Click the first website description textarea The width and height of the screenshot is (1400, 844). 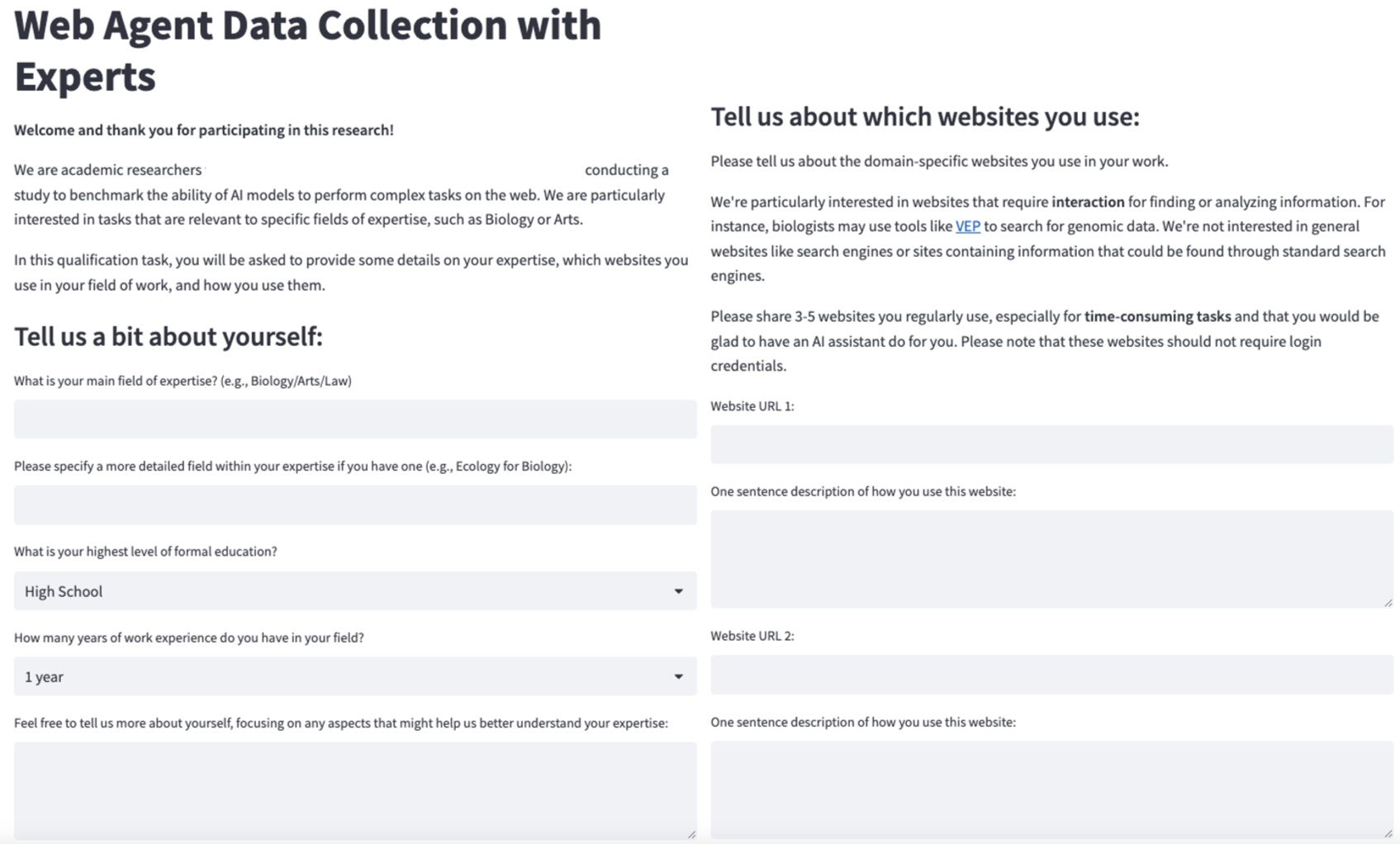click(1051, 559)
